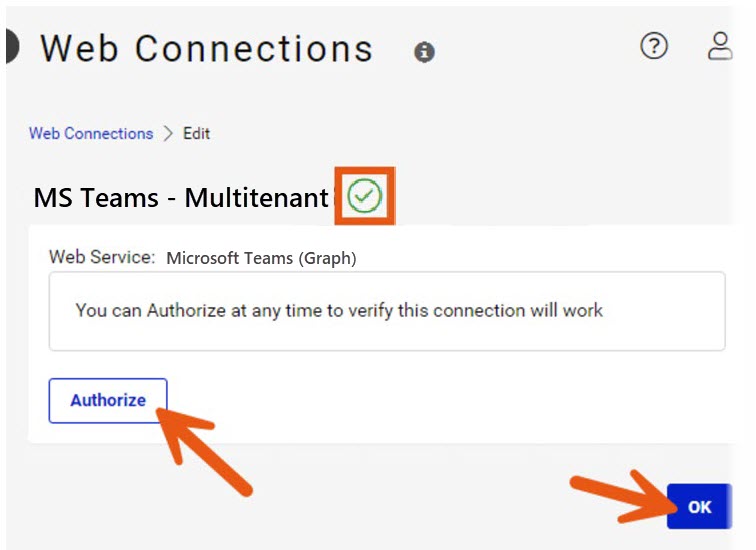Click the green checkmark status icon
Image resolution: width=756 pixels, height=550 pixels.
[x=364, y=195]
